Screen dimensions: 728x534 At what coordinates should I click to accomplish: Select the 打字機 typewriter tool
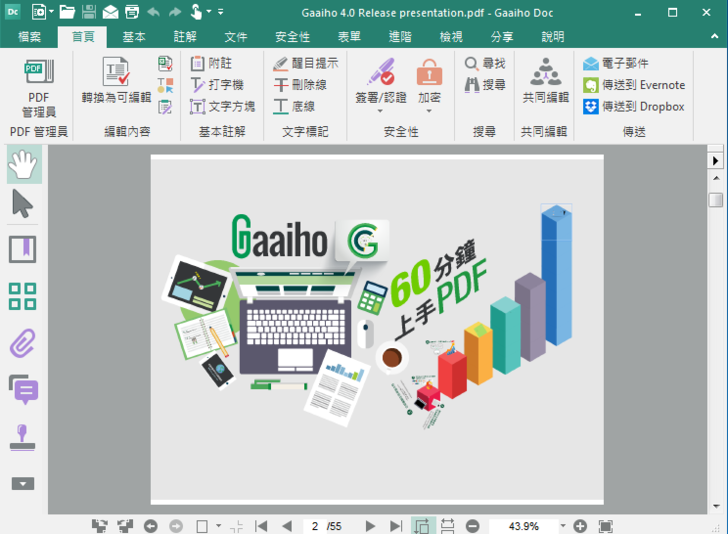217,85
